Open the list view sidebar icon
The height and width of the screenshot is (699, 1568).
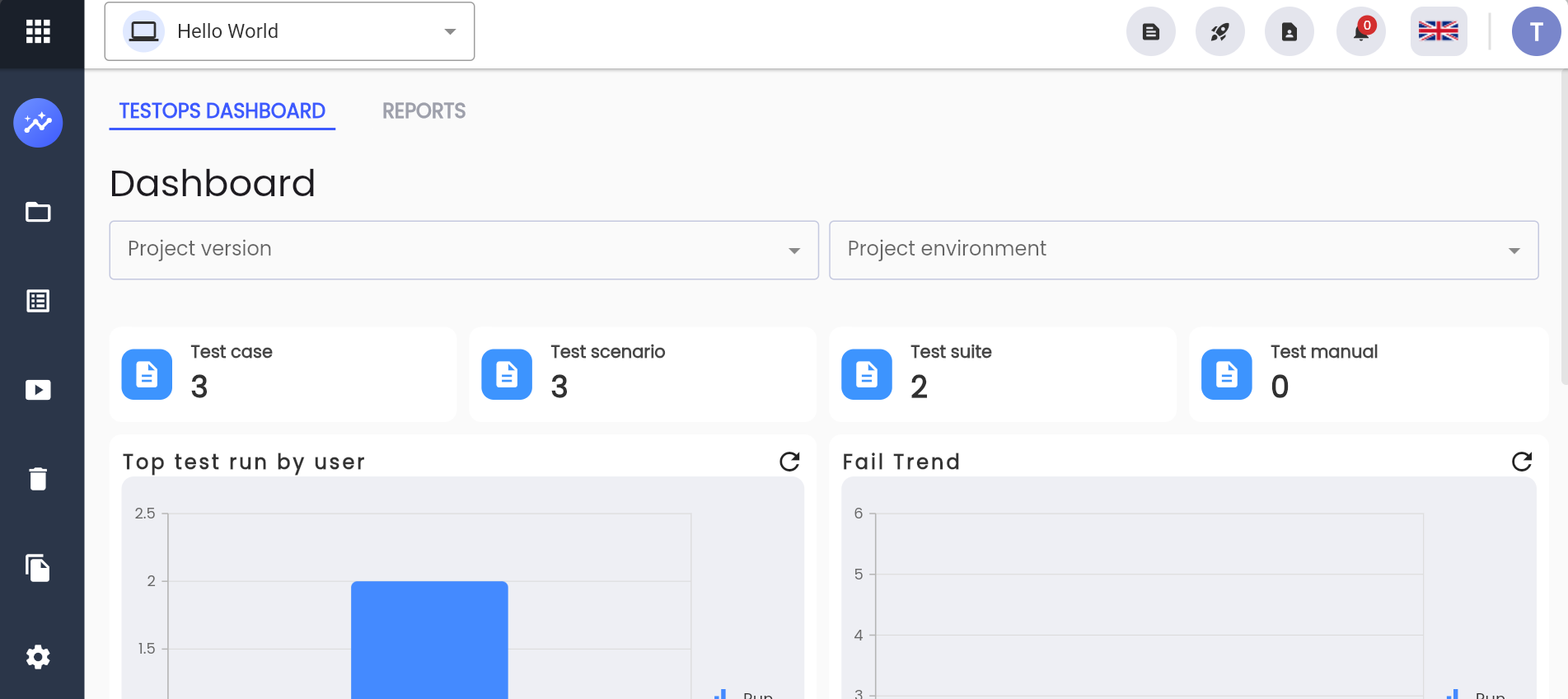38,301
